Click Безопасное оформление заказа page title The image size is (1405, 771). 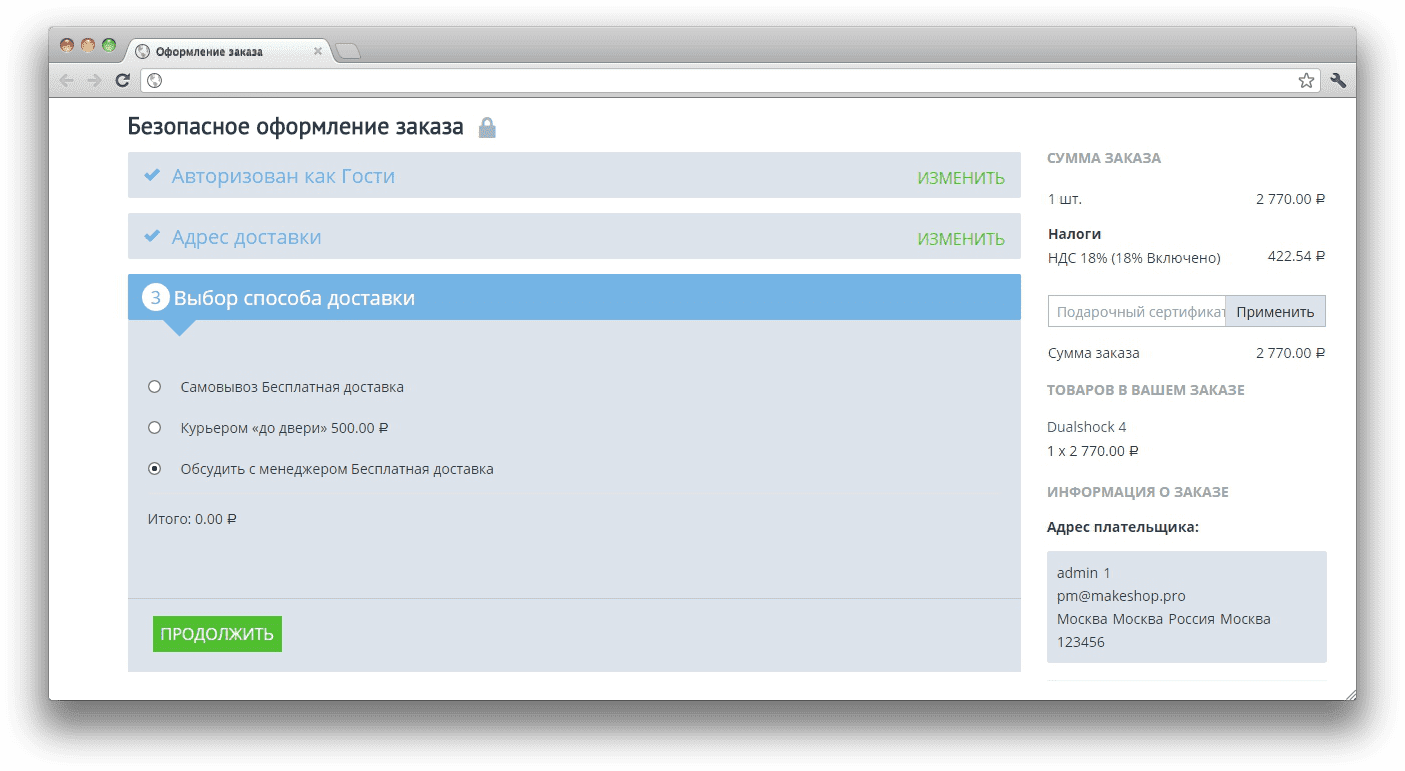[x=296, y=127]
